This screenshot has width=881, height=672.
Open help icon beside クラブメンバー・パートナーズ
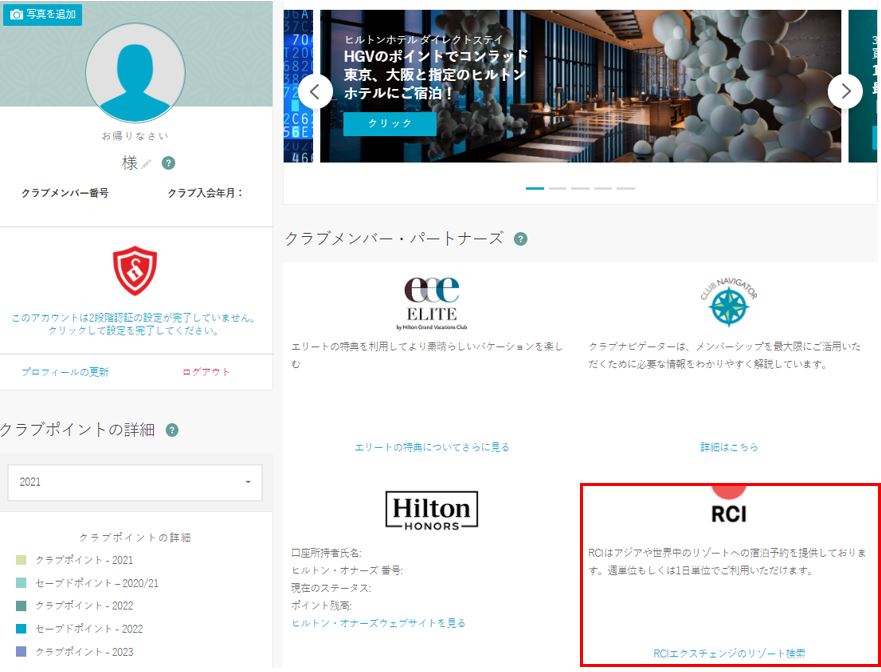click(x=521, y=239)
